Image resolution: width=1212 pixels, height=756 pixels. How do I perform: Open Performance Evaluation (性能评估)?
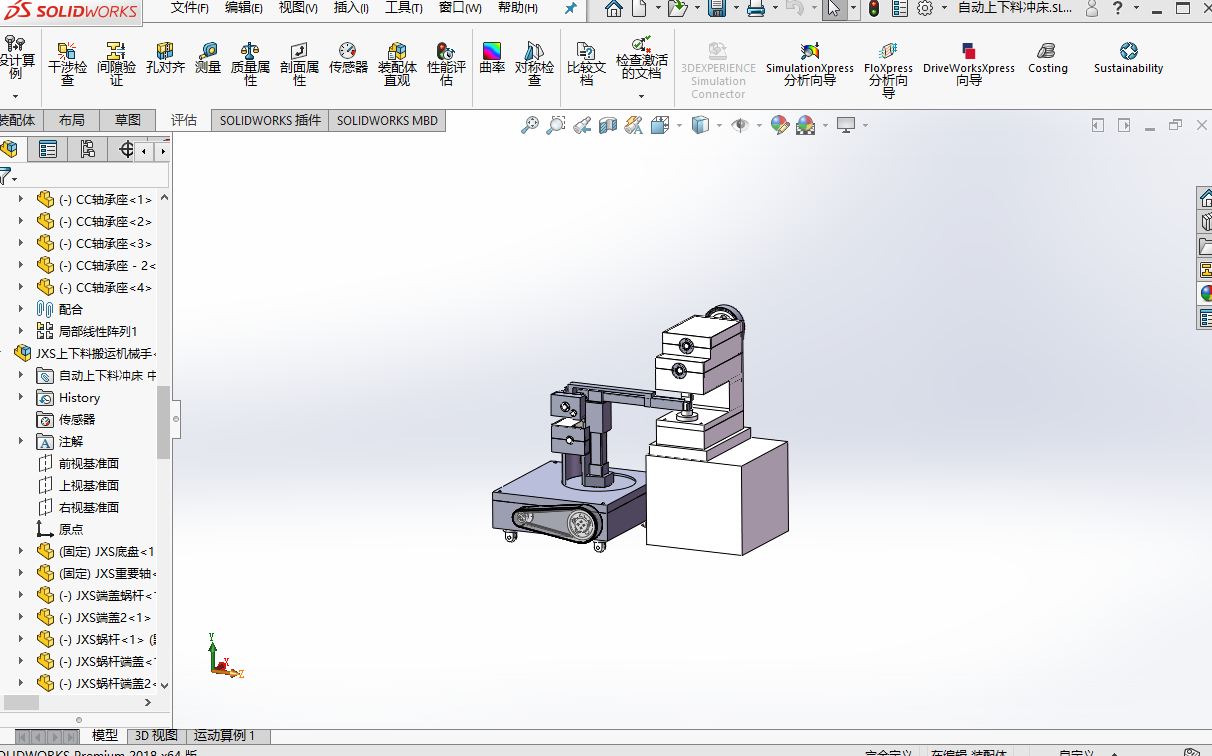pyautogui.click(x=446, y=64)
